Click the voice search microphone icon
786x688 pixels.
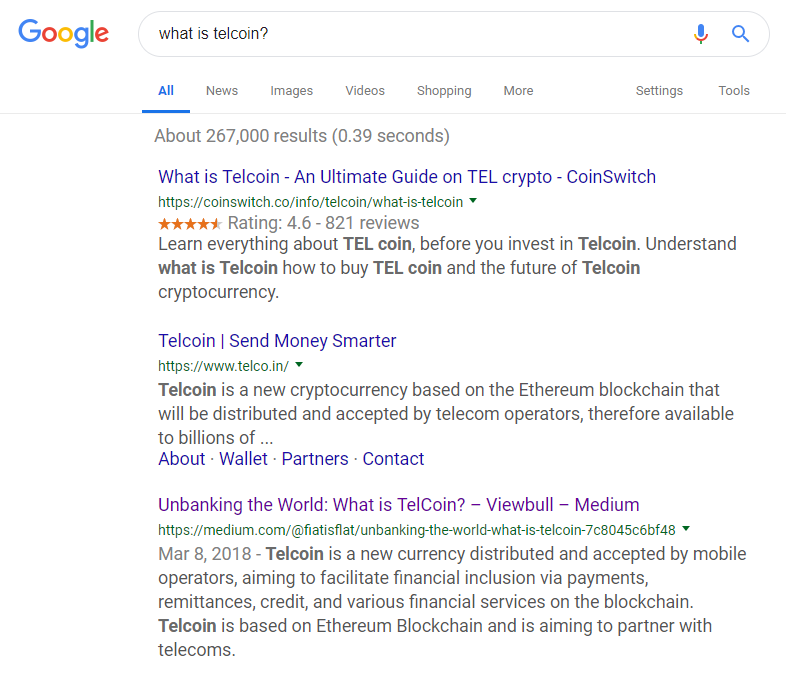701,34
